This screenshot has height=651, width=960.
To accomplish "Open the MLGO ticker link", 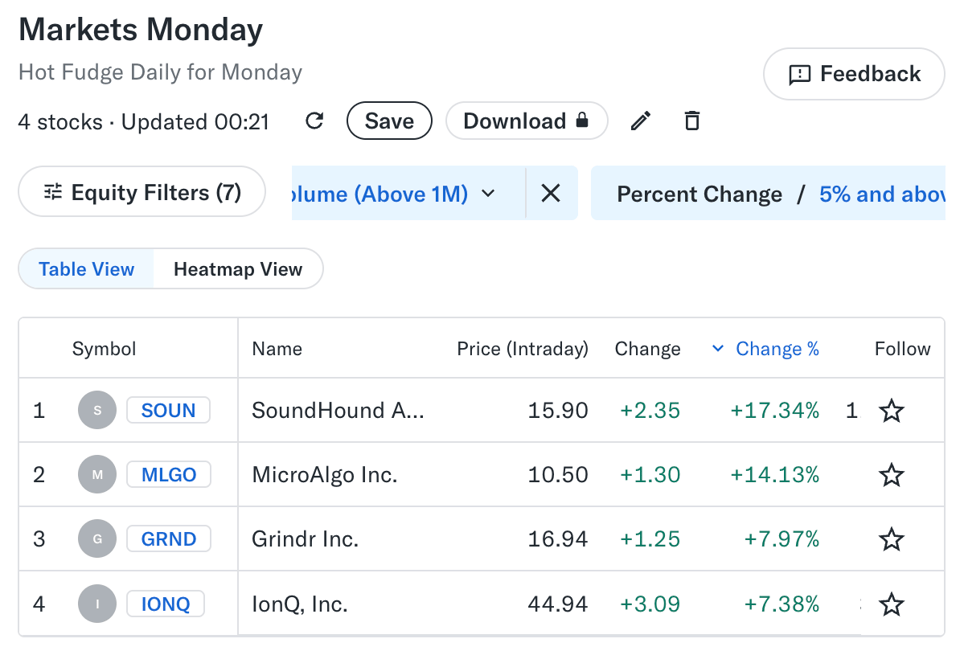I will tap(168, 474).
